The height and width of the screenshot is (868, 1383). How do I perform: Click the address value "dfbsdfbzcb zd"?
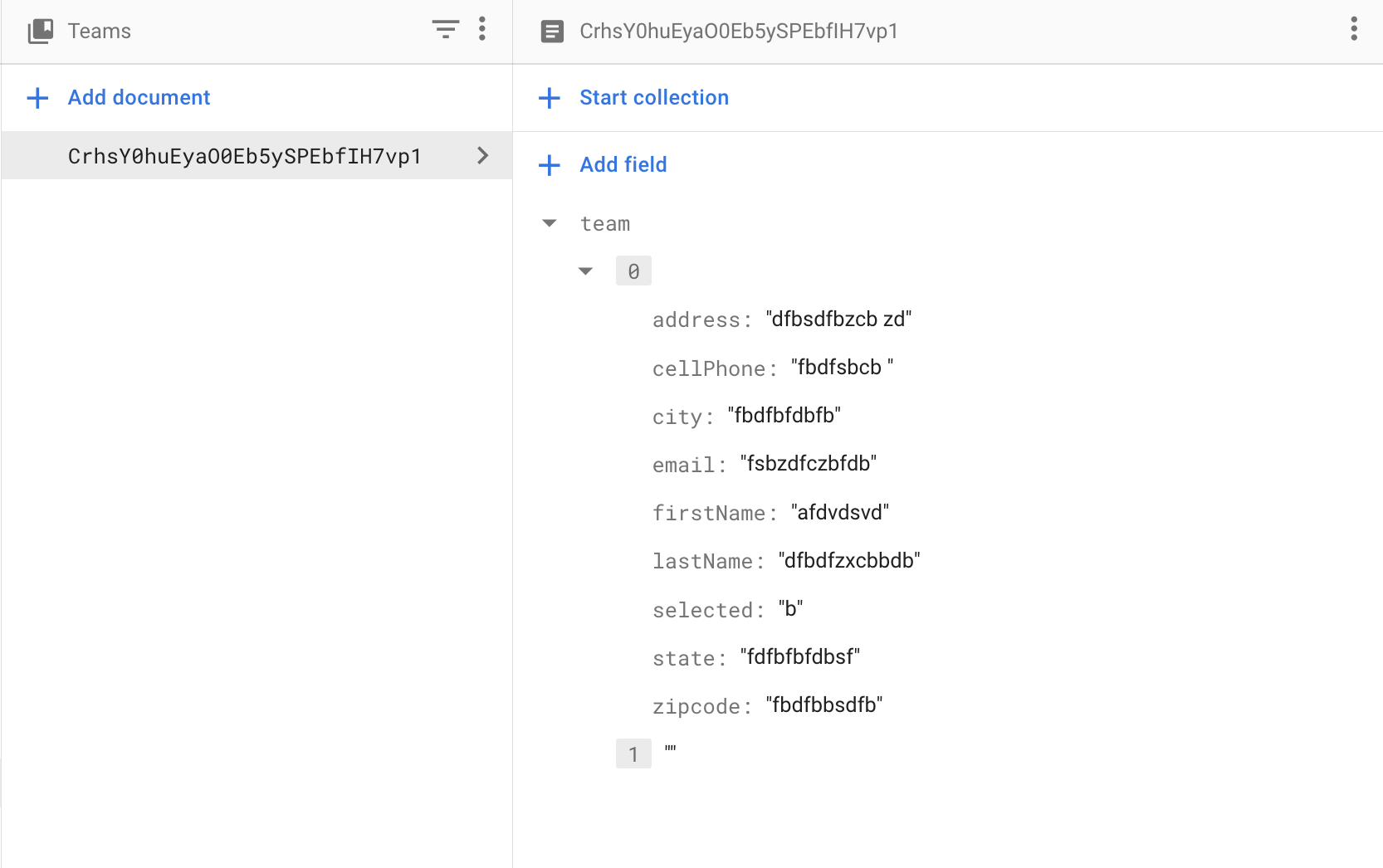(838, 319)
